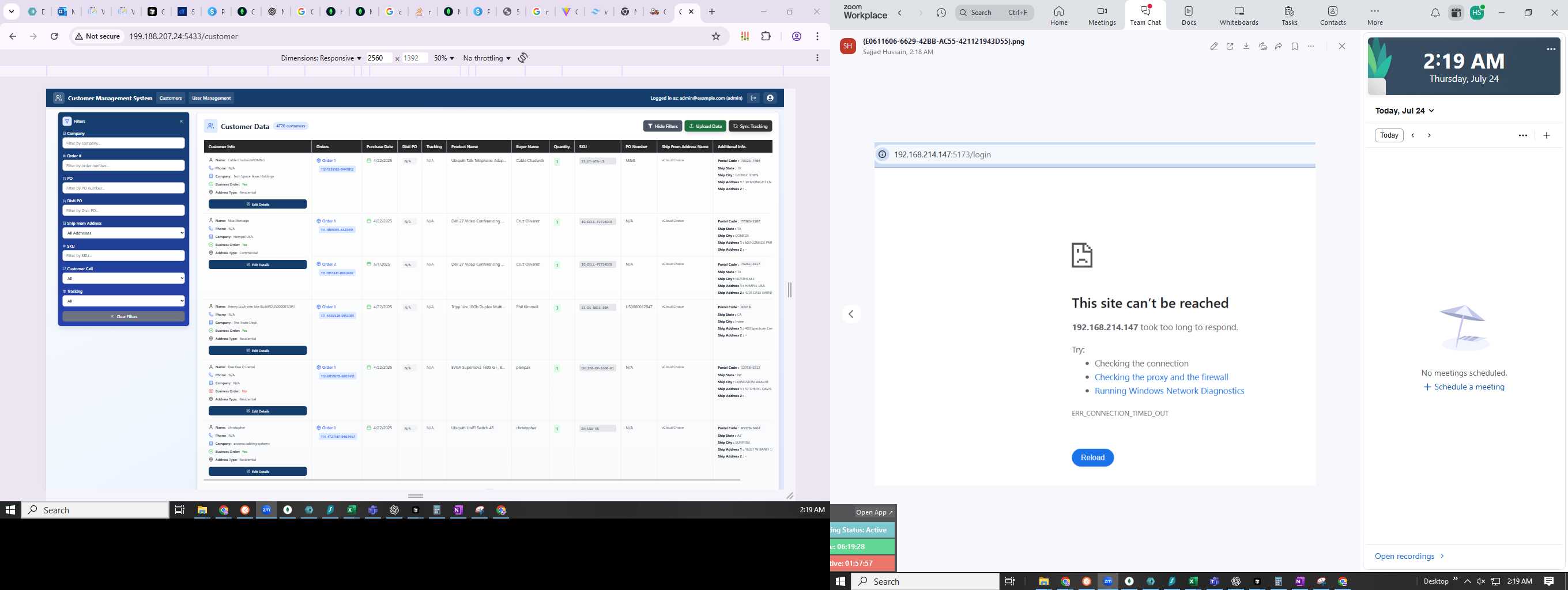
Task: Copy the image using the copy icon
Action: click(x=1262, y=46)
